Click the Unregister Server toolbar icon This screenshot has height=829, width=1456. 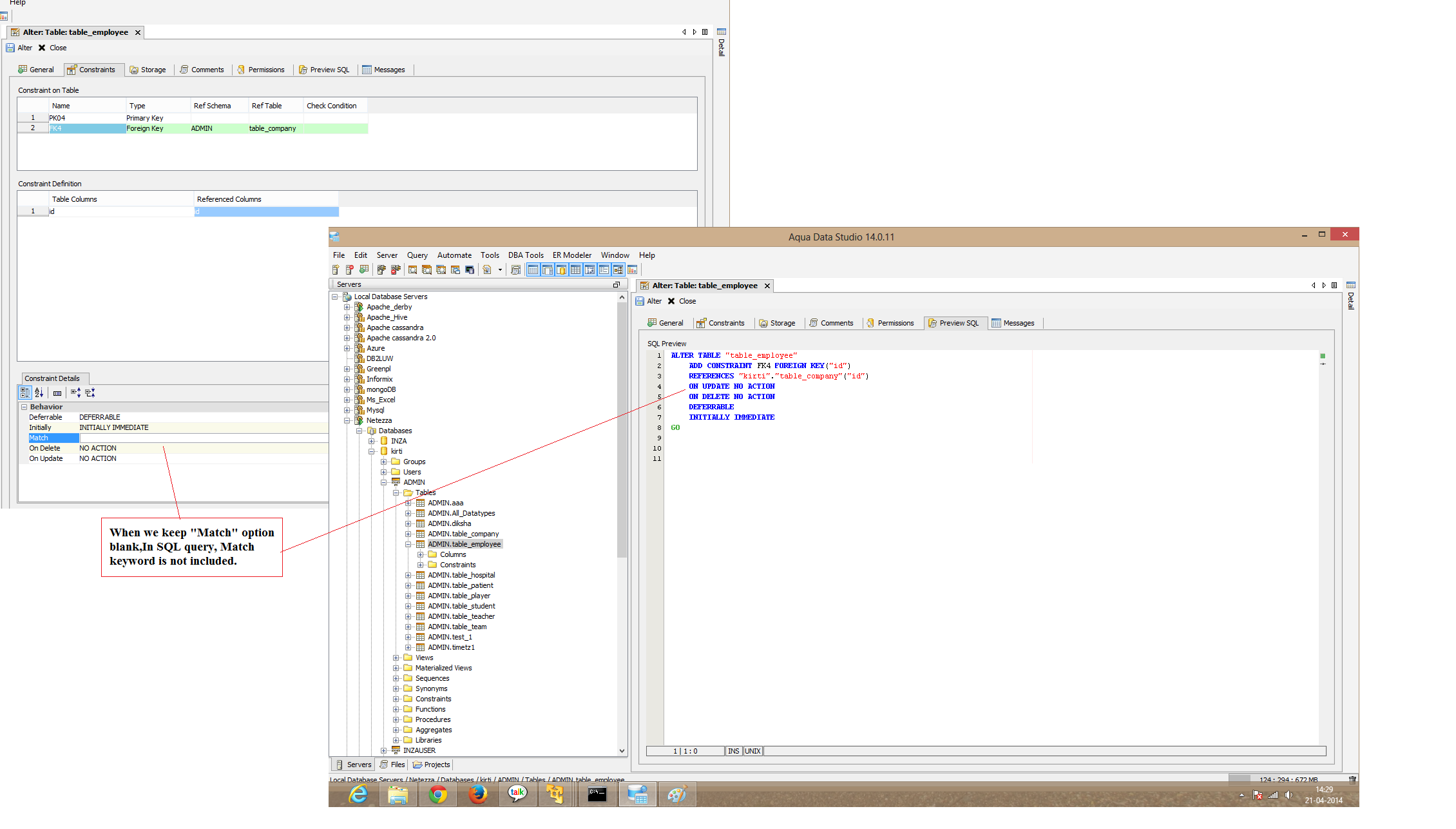pos(350,270)
